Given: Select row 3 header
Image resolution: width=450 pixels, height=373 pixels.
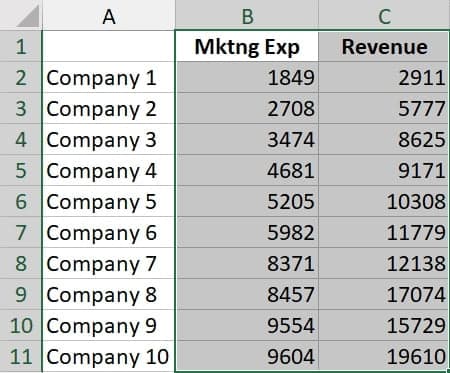Looking at the screenshot, I should (x=21, y=108).
